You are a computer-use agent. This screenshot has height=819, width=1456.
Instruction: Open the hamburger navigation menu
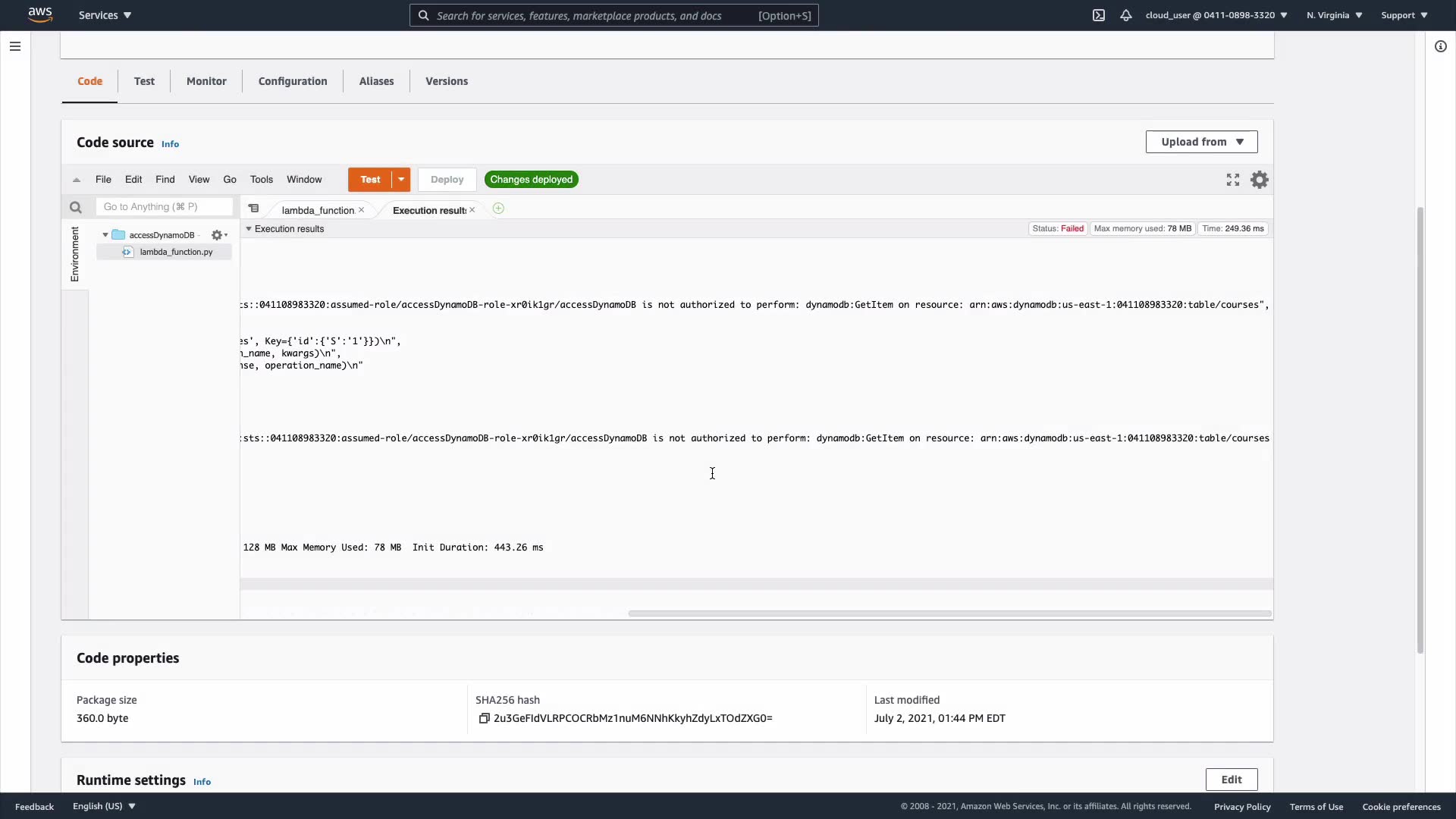point(14,46)
